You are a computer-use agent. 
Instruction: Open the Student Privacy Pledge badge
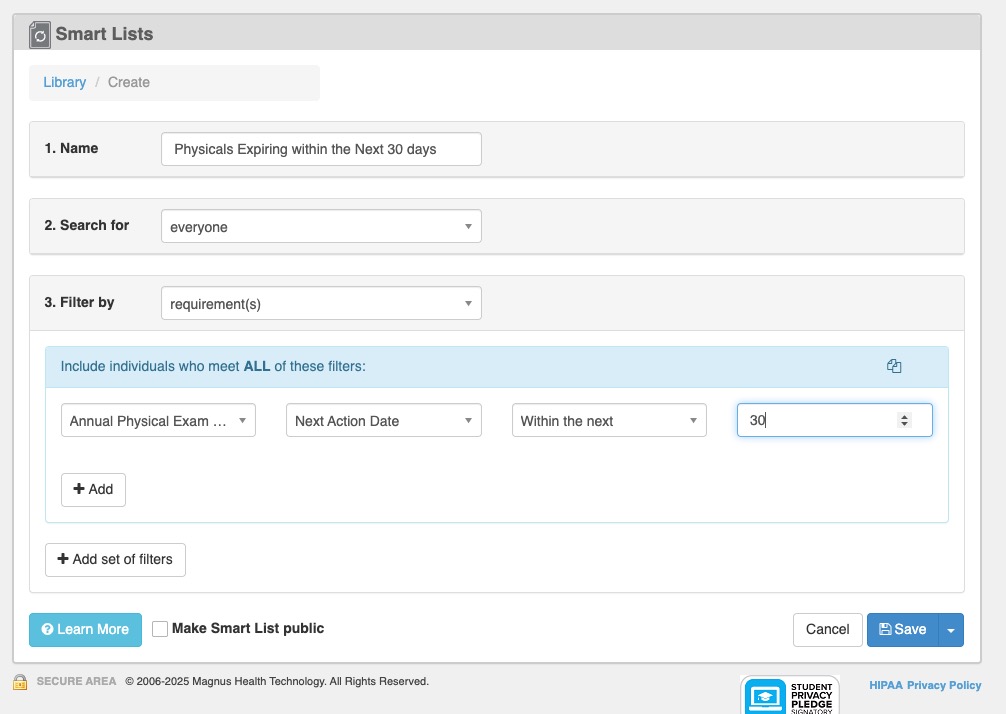(x=789, y=695)
